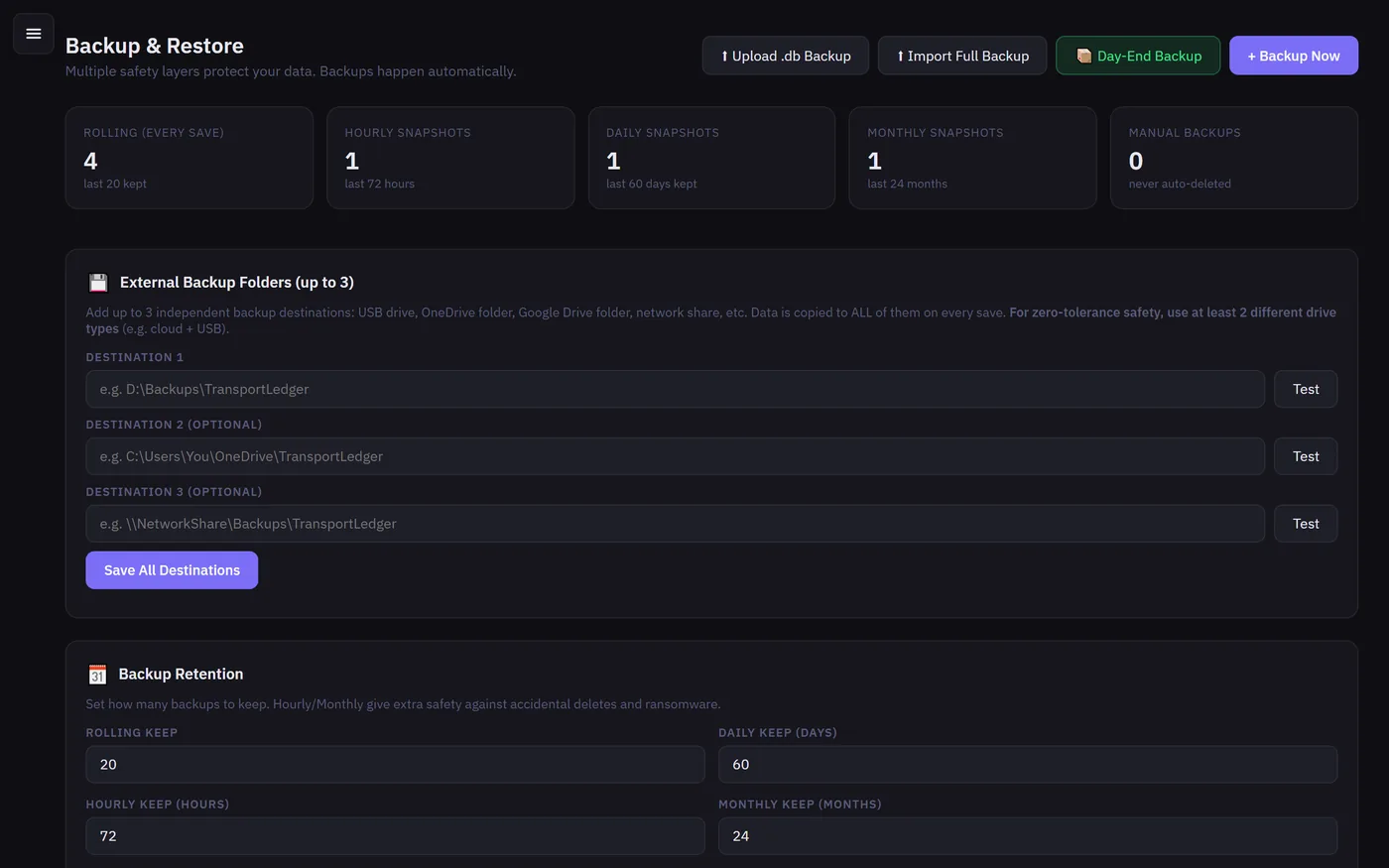Screen dimensions: 1389x868
Task: Focus the Destination 3 NetworkShare field
Action: (x=676, y=524)
